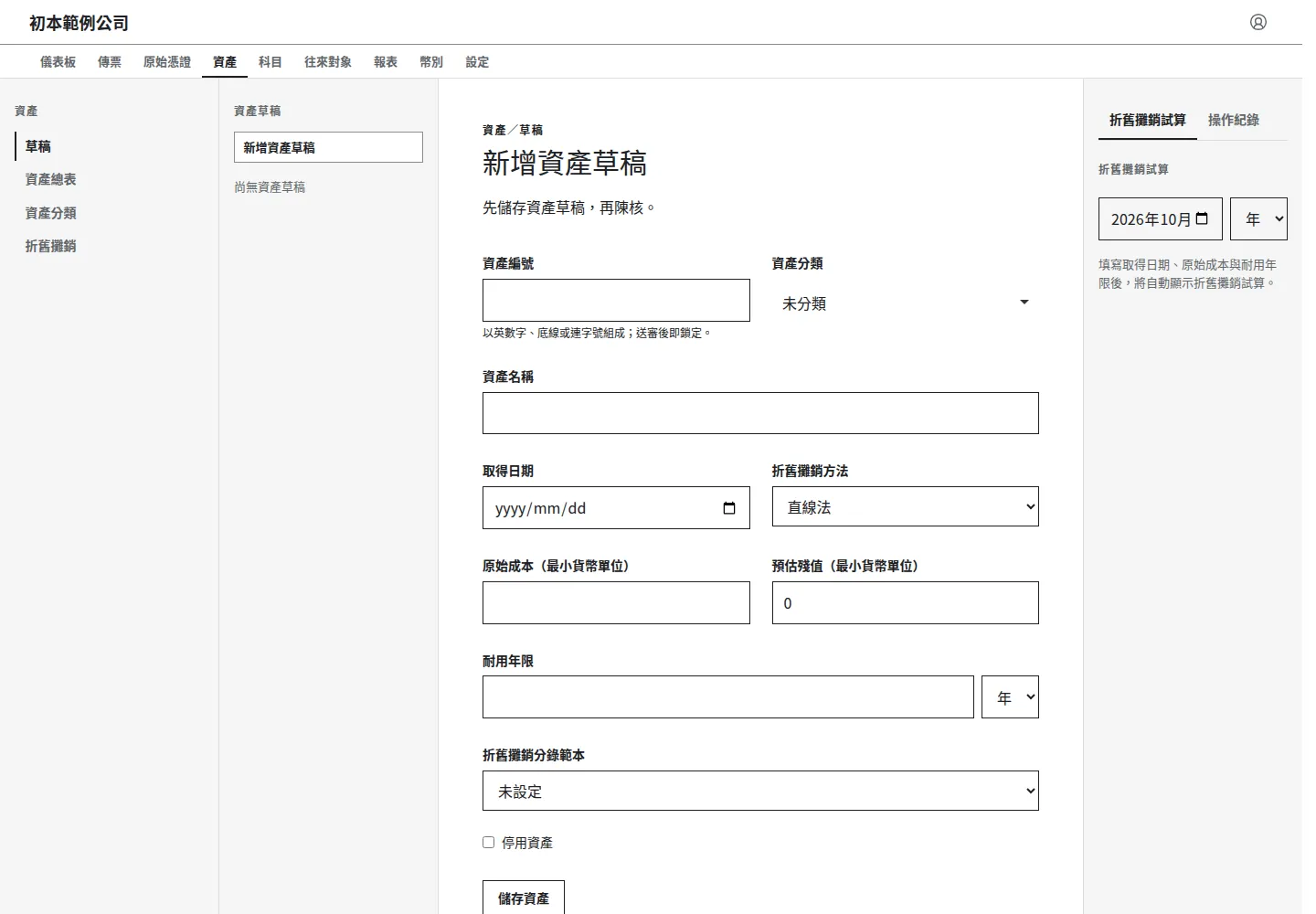Open the 科目 menu
The width and height of the screenshot is (1316, 914).
tap(271, 62)
